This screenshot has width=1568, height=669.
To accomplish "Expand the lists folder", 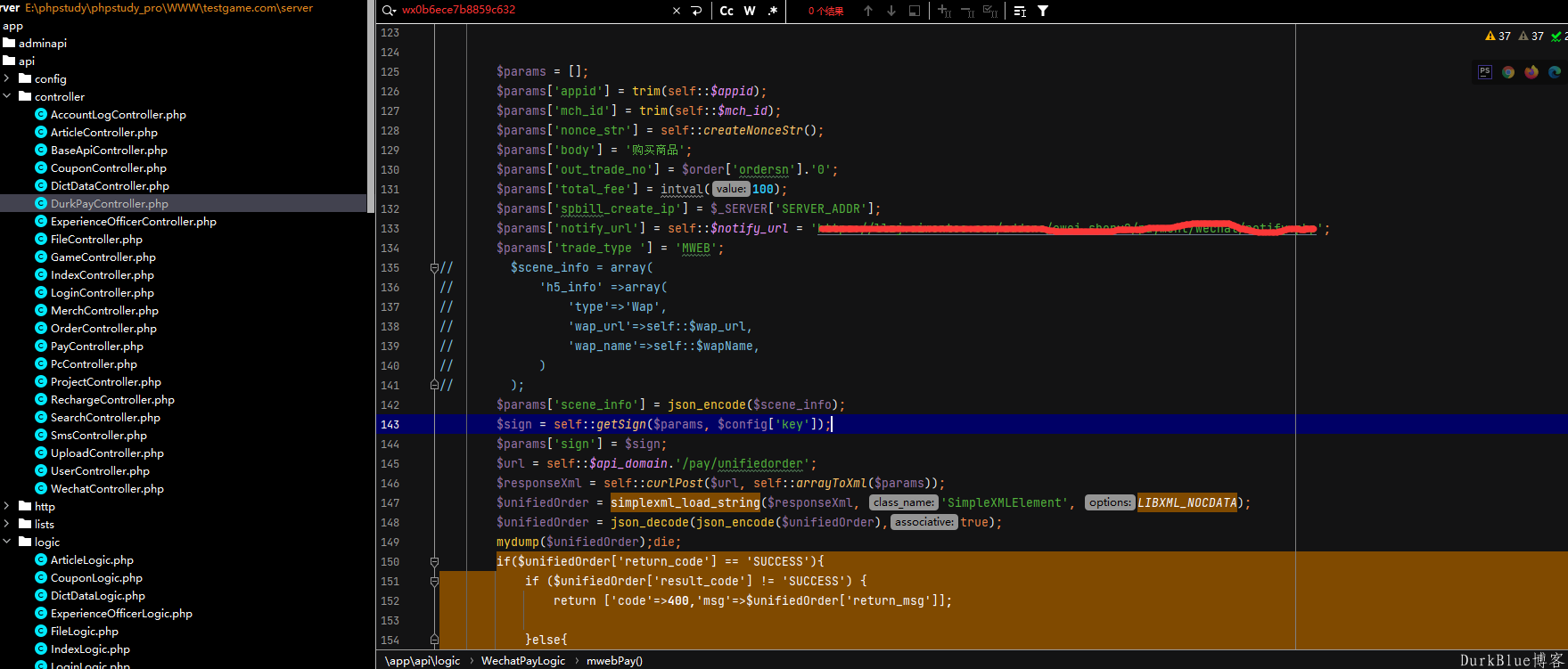I will [x=7, y=524].
